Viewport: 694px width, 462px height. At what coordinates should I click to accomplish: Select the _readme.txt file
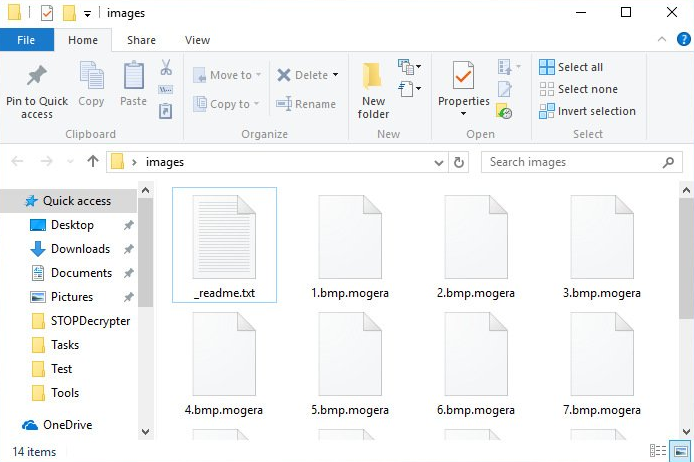coord(224,244)
